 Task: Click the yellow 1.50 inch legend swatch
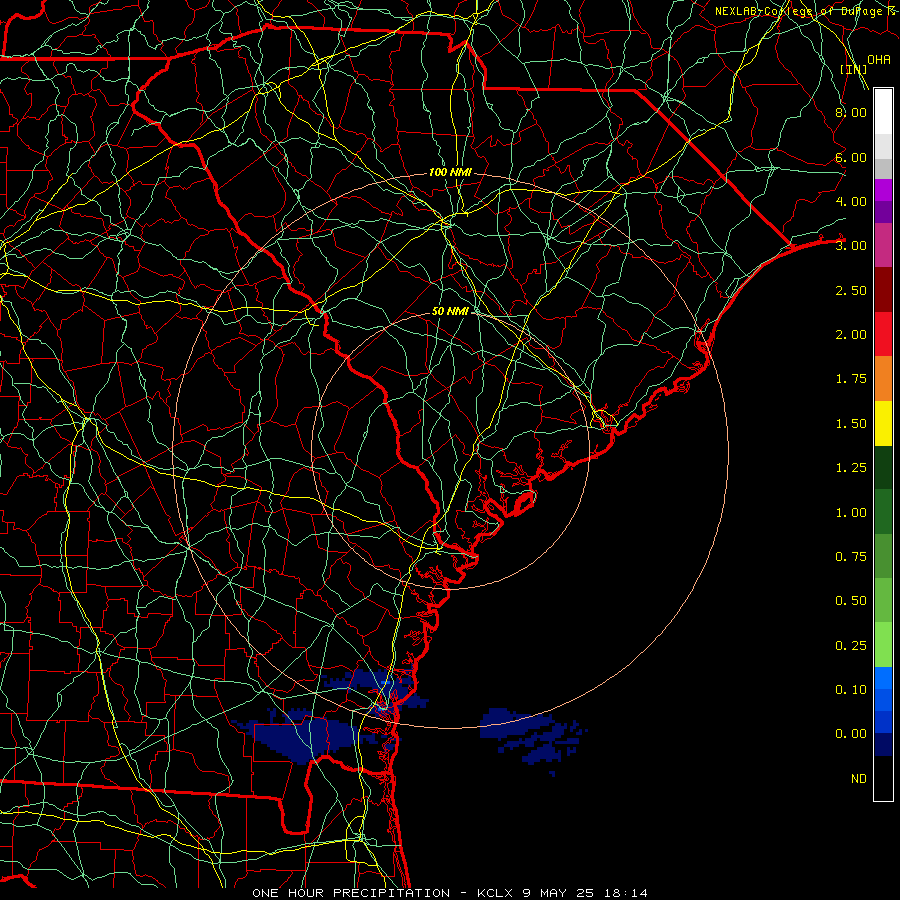click(883, 423)
